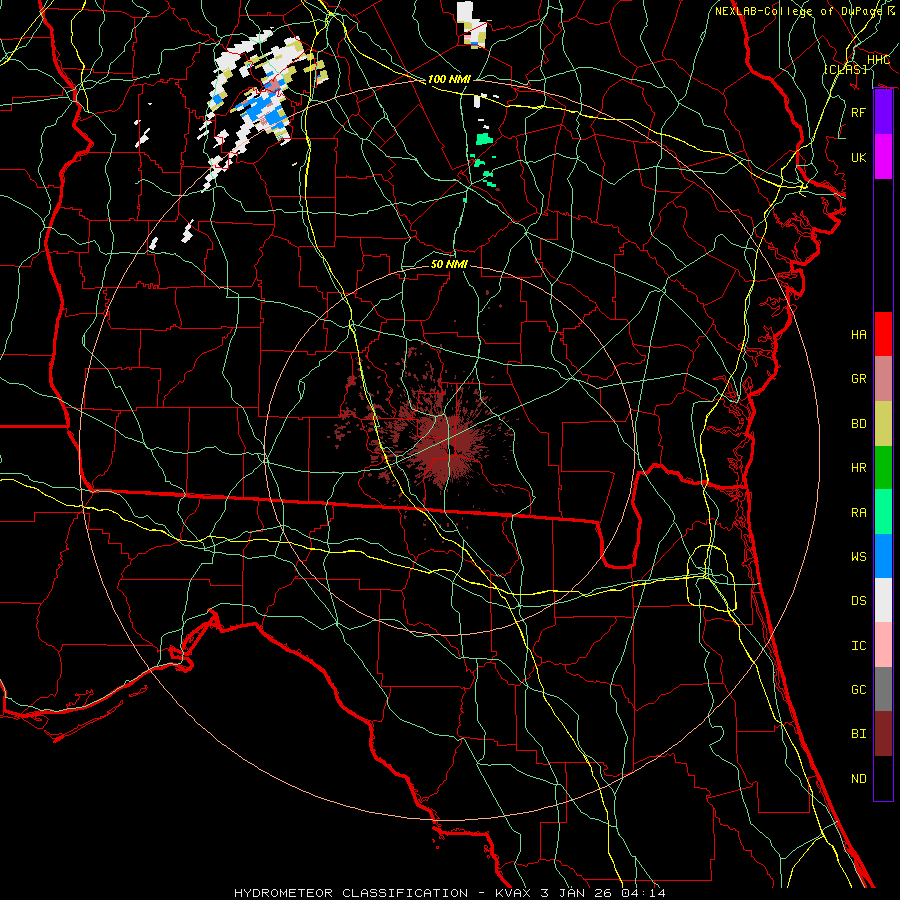
Task: Click the HA legend label
Action: (x=858, y=335)
